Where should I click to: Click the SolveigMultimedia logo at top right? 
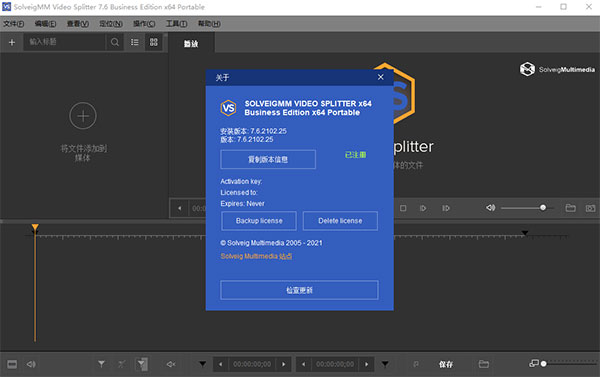[557, 69]
